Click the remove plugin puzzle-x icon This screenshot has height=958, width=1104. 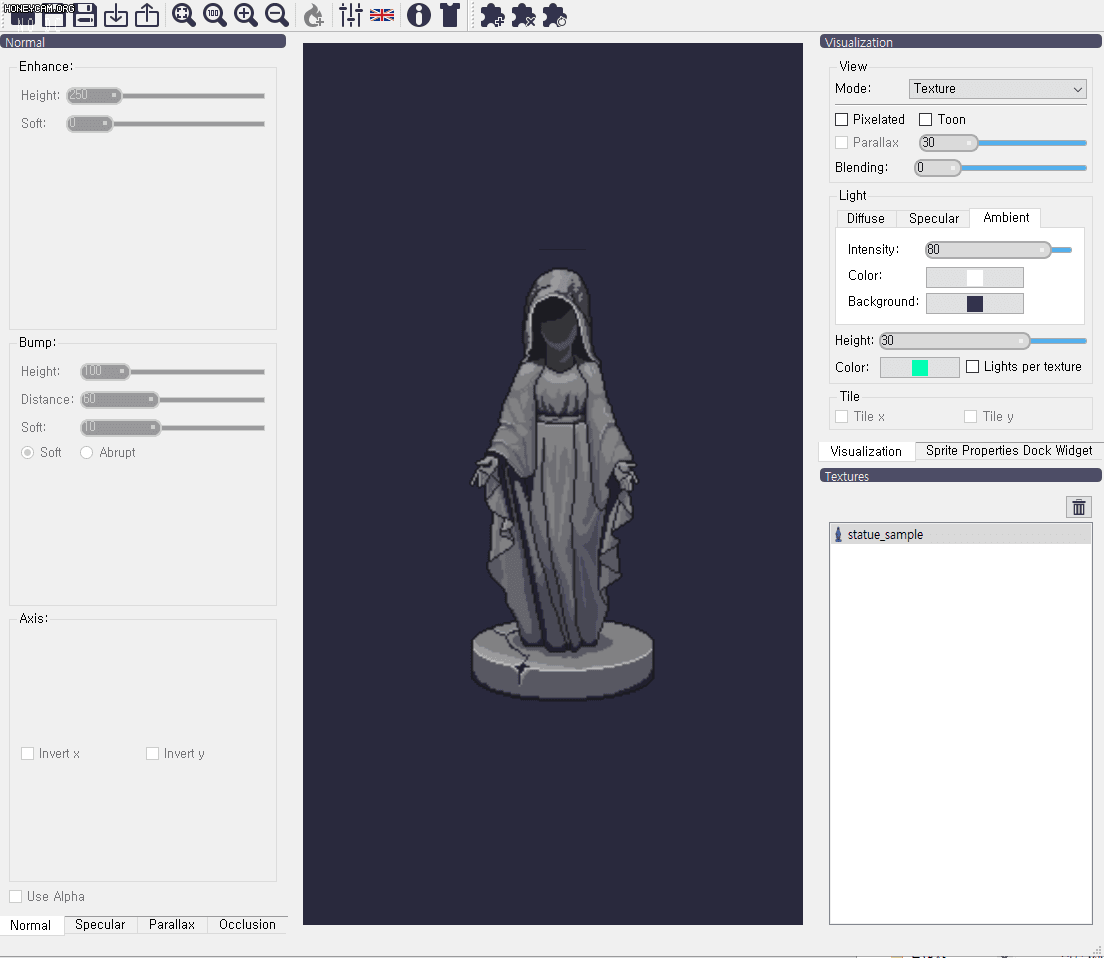523,15
